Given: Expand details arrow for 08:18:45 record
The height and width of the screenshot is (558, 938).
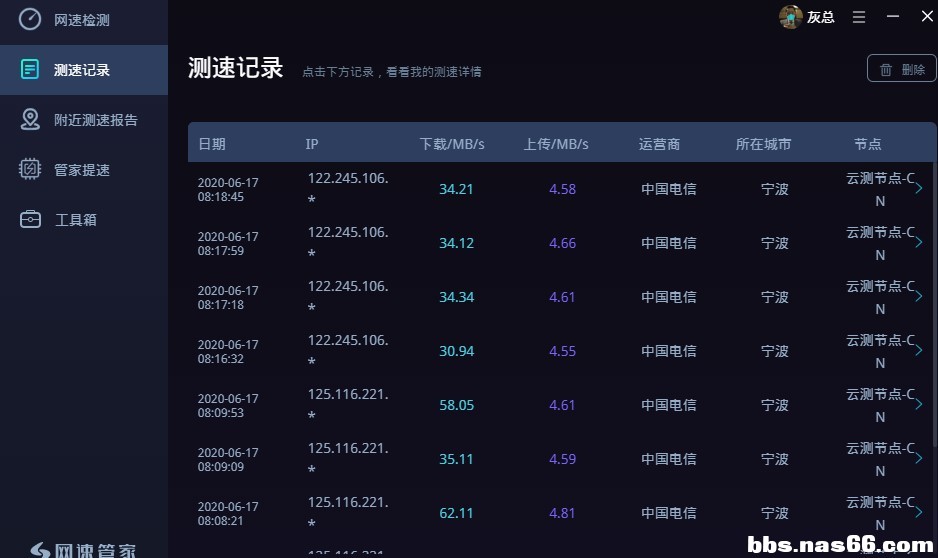Looking at the screenshot, I should (x=918, y=188).
